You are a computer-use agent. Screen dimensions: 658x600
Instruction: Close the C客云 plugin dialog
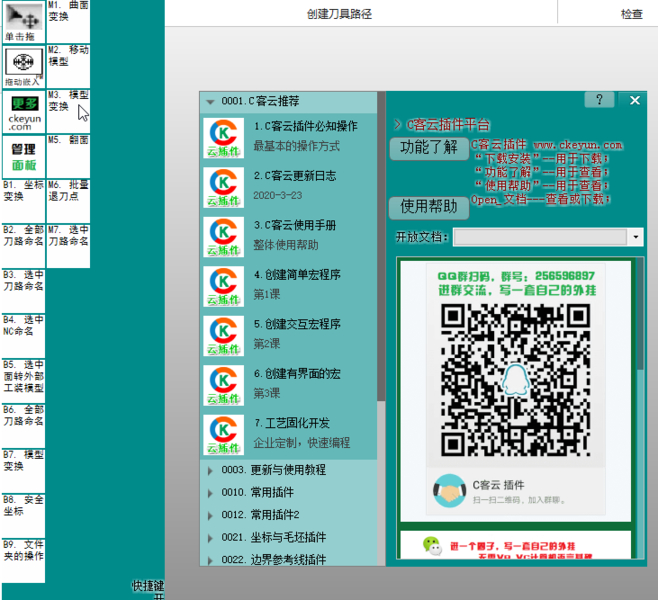click(634, 100)
